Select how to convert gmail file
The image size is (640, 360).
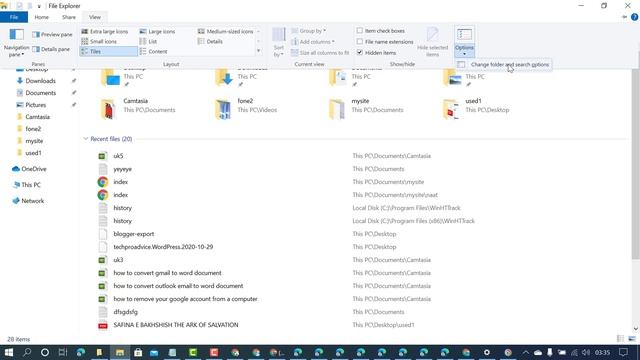click(167, 273)
